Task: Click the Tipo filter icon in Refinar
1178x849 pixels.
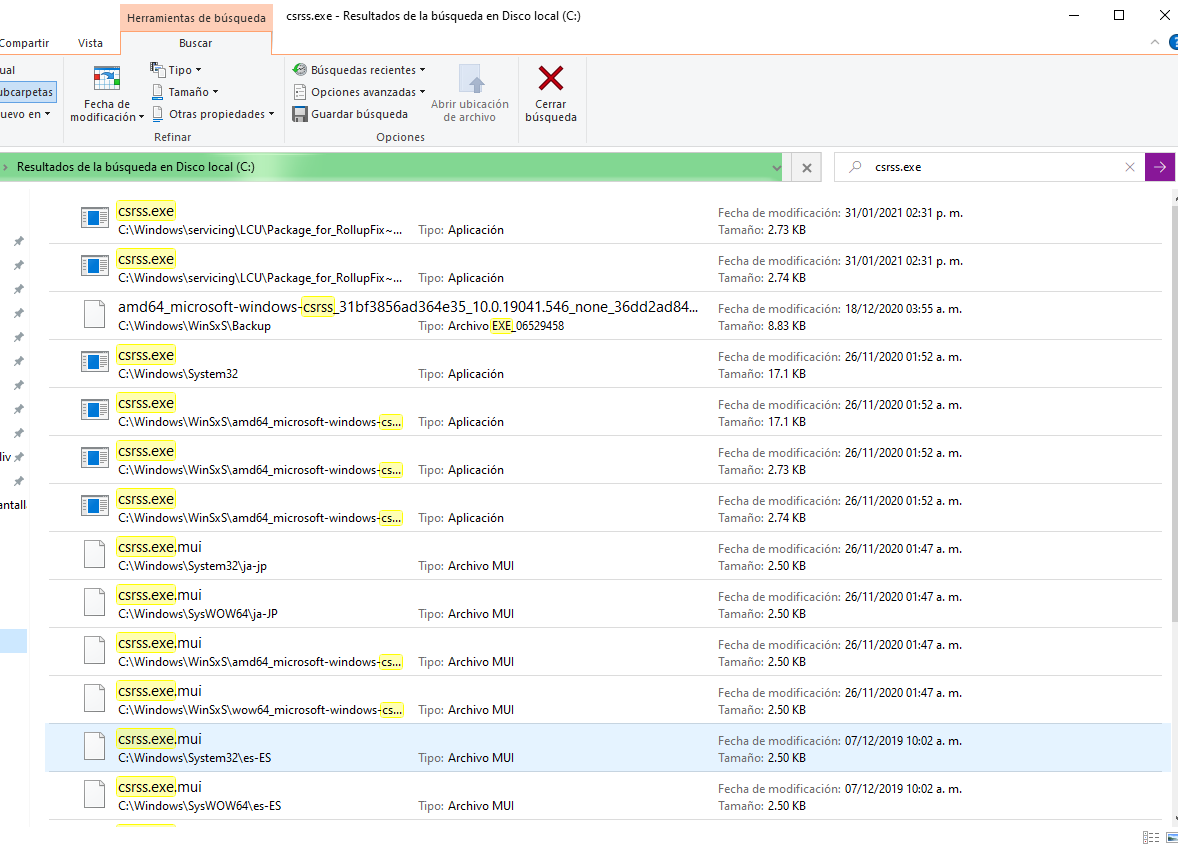Action: pyautogui.click(x=157, y=69)
